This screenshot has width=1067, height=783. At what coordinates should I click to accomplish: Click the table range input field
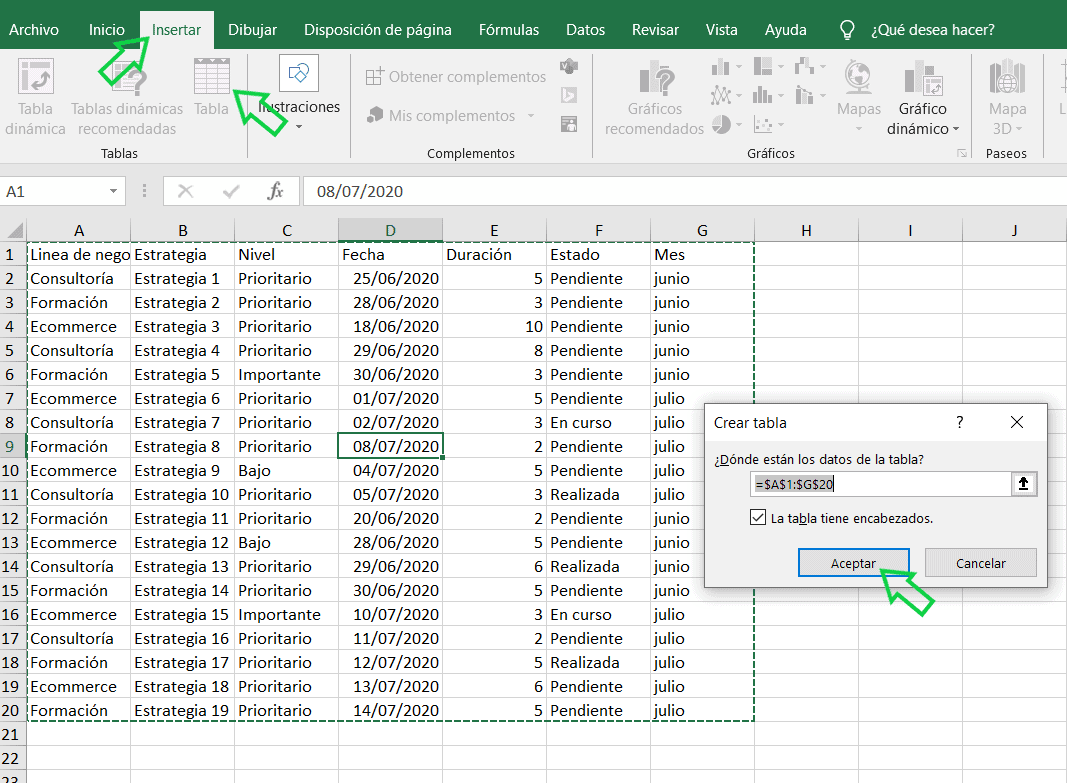(881, 484)
